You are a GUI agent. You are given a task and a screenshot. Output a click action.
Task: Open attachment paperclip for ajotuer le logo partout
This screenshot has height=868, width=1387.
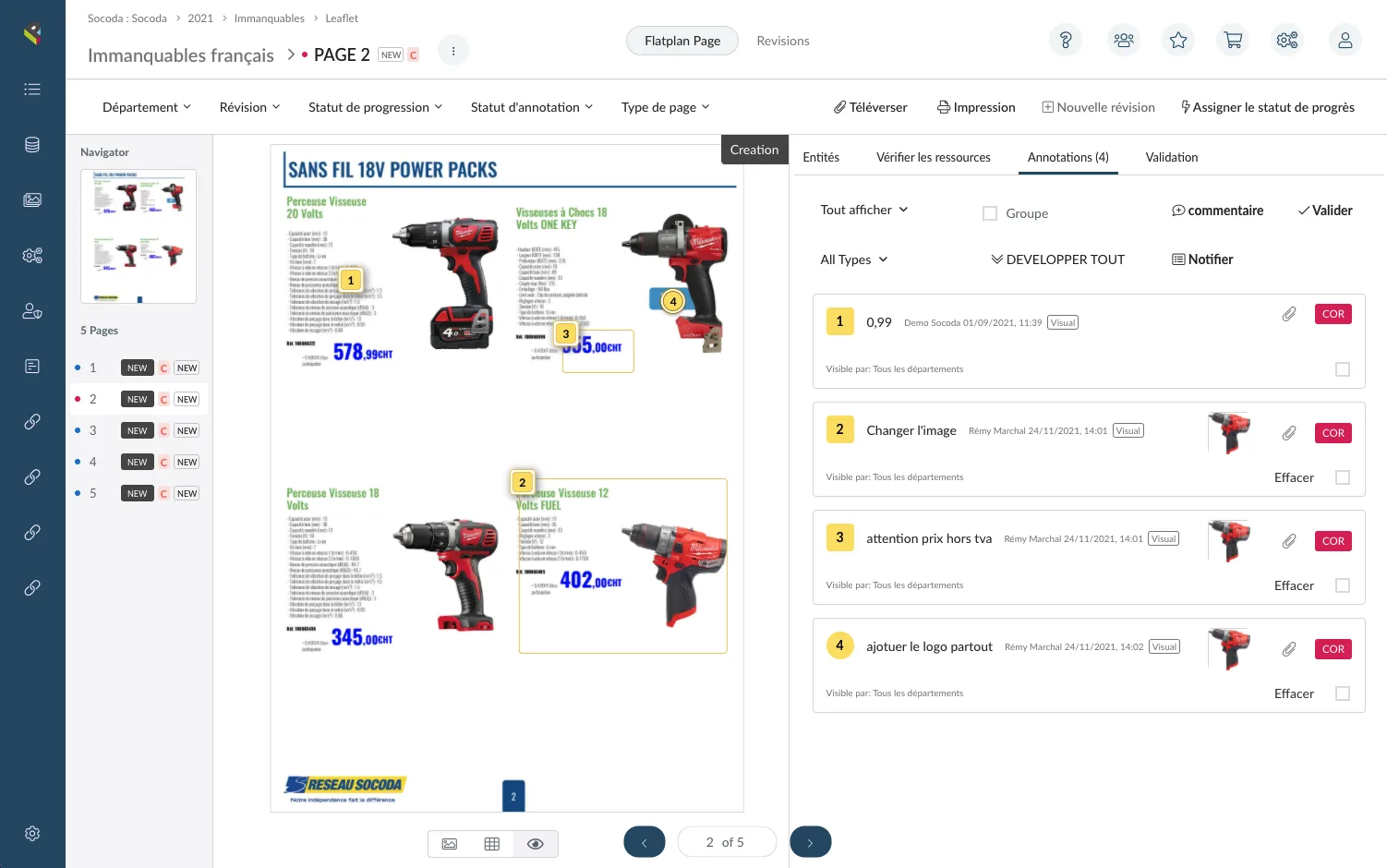click(x=1289, y=649)
